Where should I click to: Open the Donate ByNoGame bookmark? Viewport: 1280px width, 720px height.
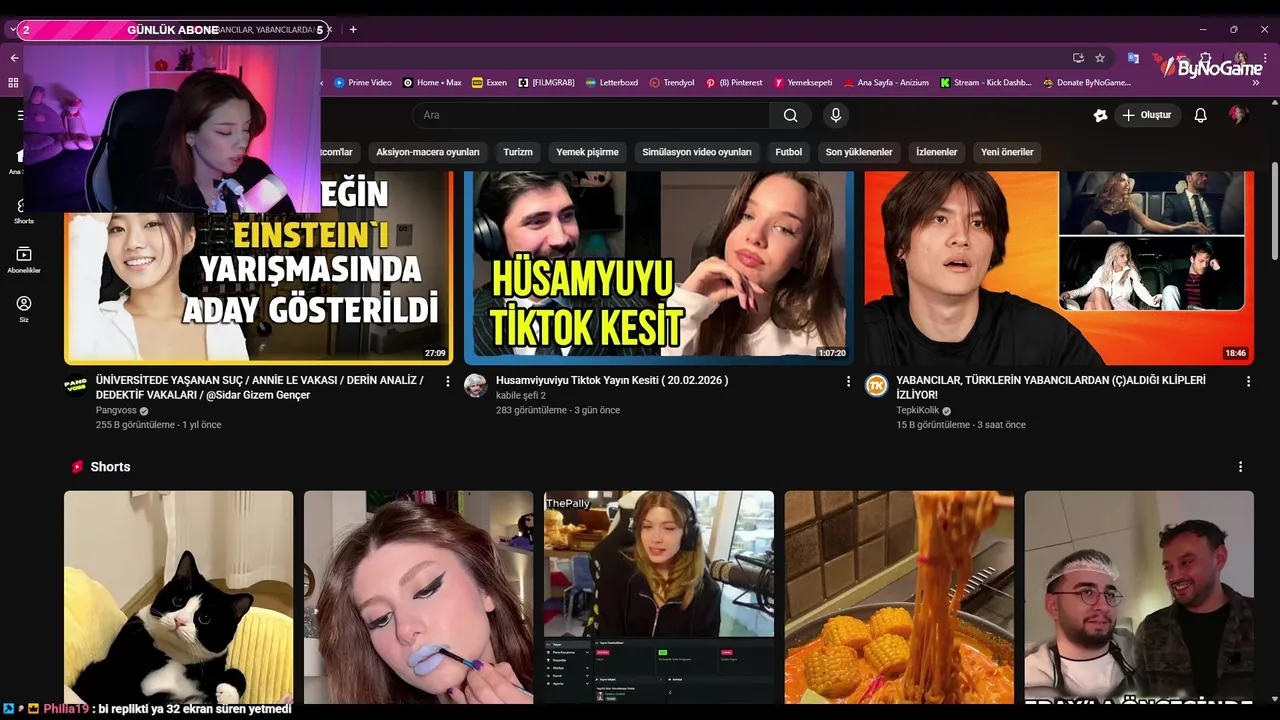click(1086, 83)
